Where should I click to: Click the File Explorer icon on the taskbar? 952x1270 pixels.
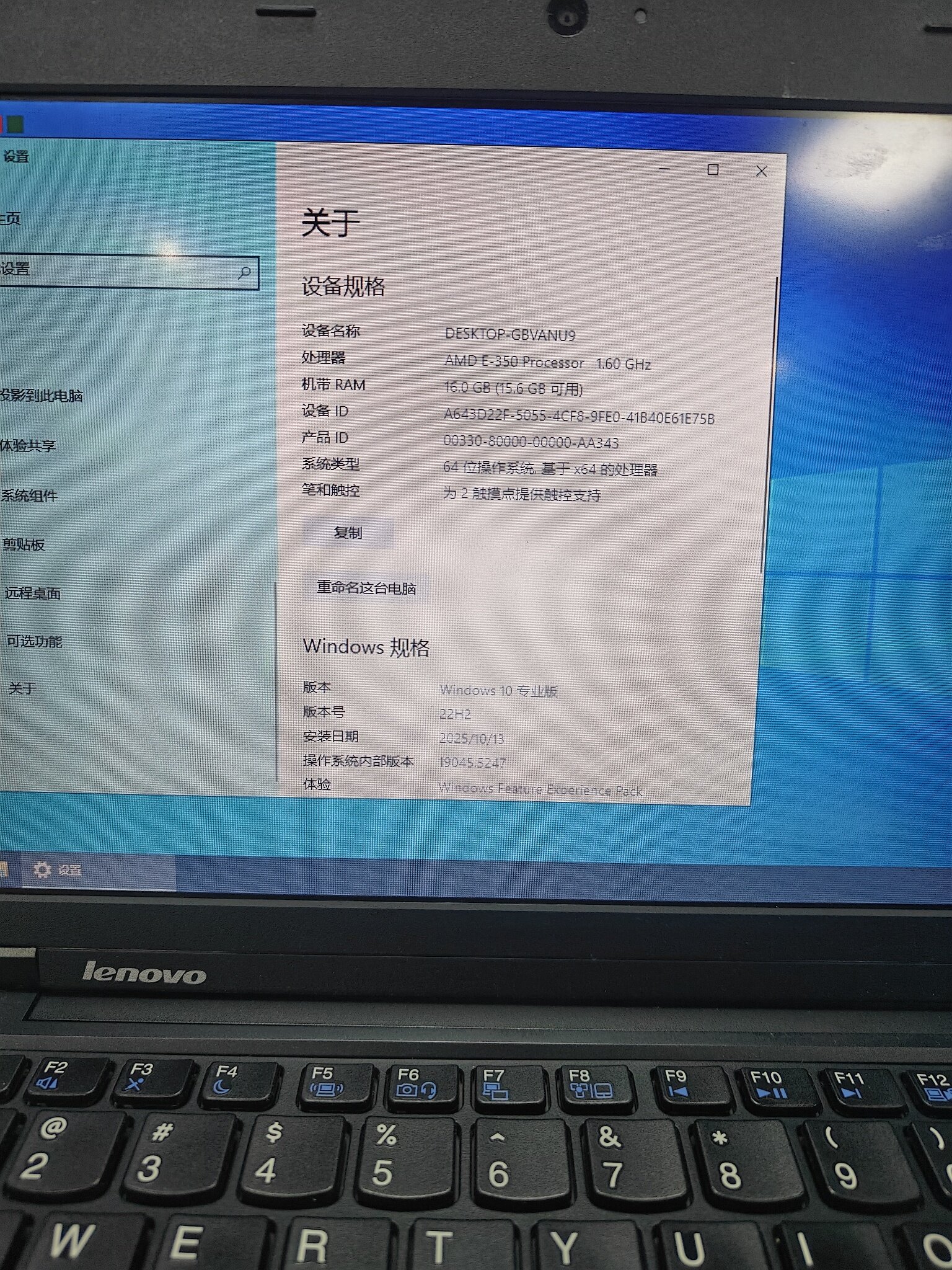pyautogui.click(x=4, y=868)
